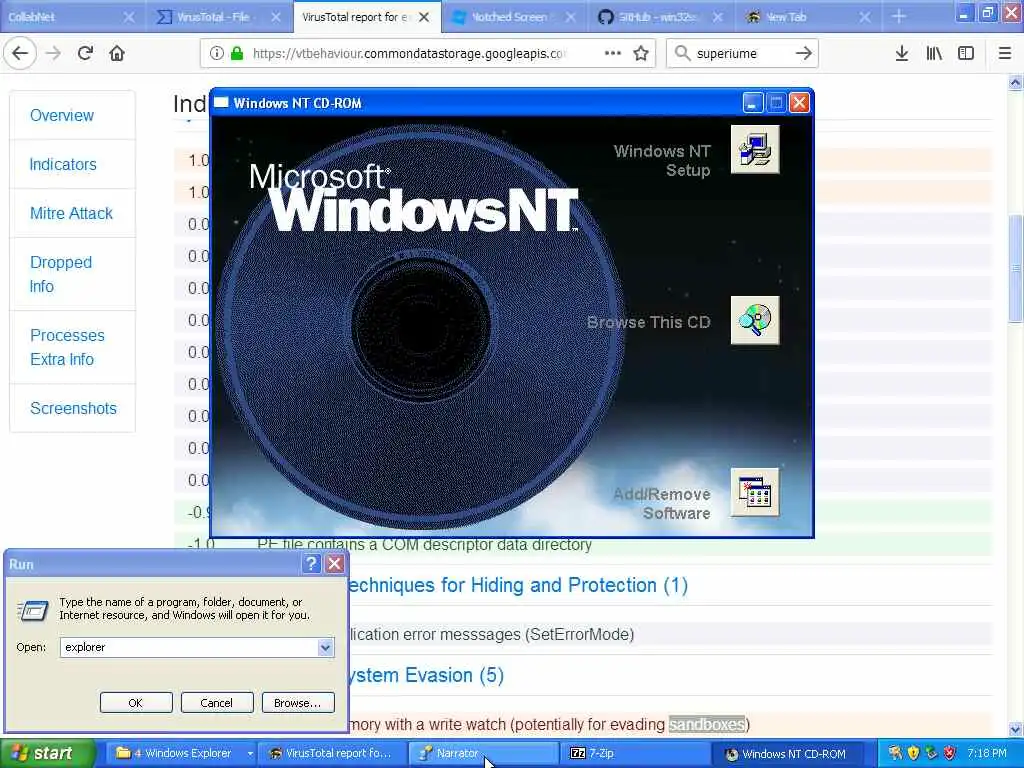Click the page scrollbar down arrow
This screenshot has height=768, width=1024.
(1016, 729)
